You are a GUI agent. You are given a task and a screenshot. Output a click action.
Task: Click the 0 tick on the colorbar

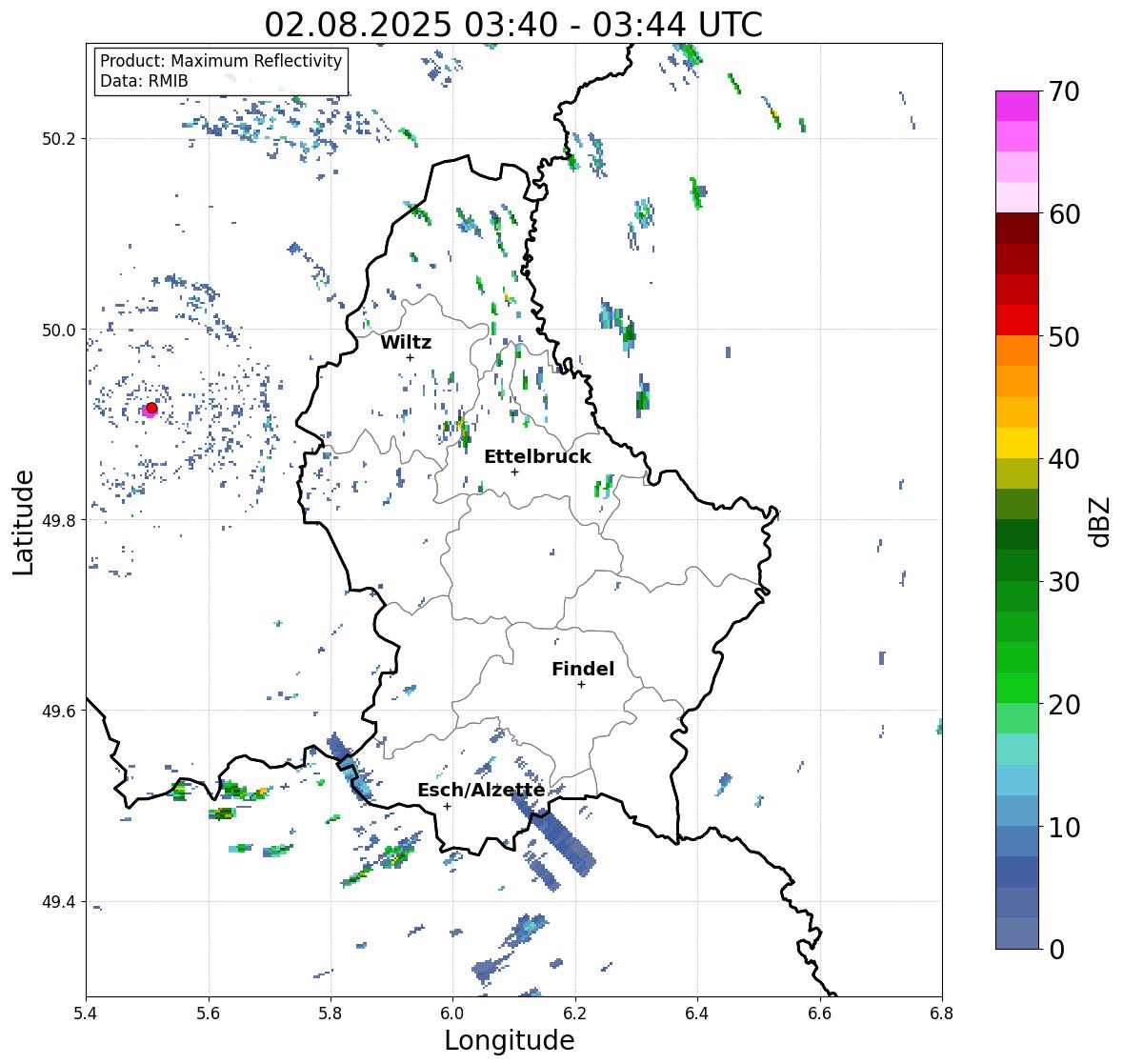pos(1056,950)
